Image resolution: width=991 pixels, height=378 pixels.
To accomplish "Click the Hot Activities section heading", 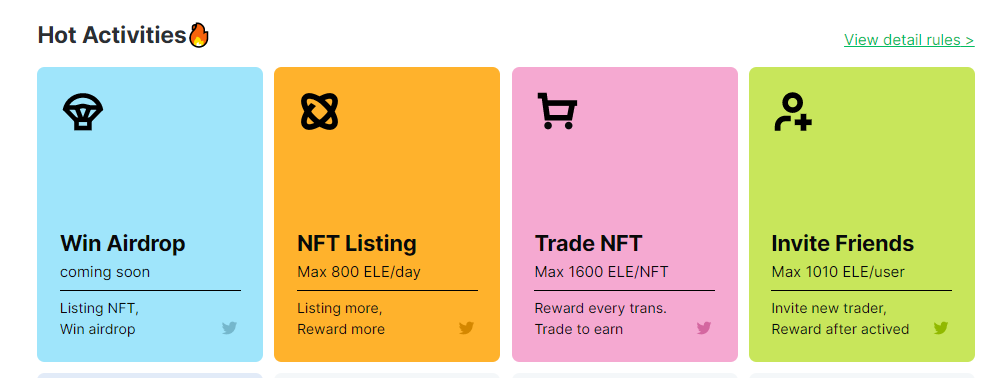I will [112, 35].
